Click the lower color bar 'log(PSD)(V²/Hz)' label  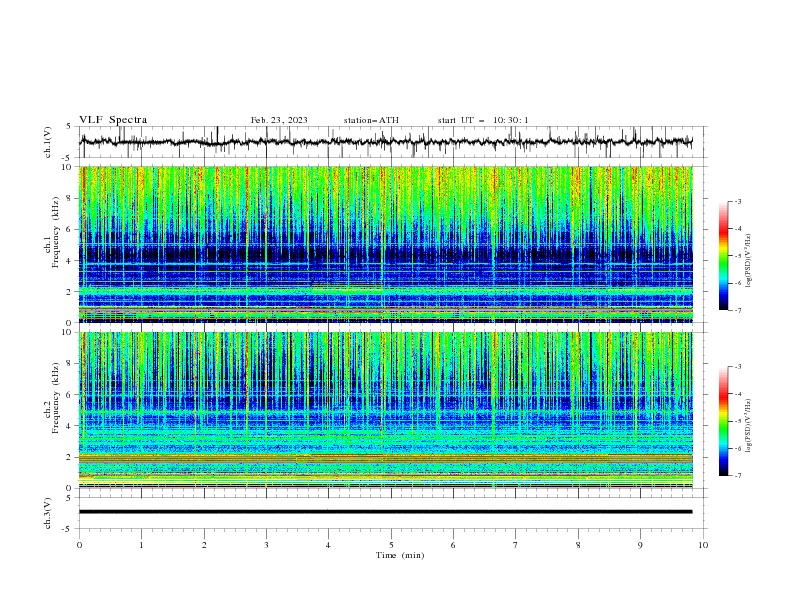[x=748, y=426]
